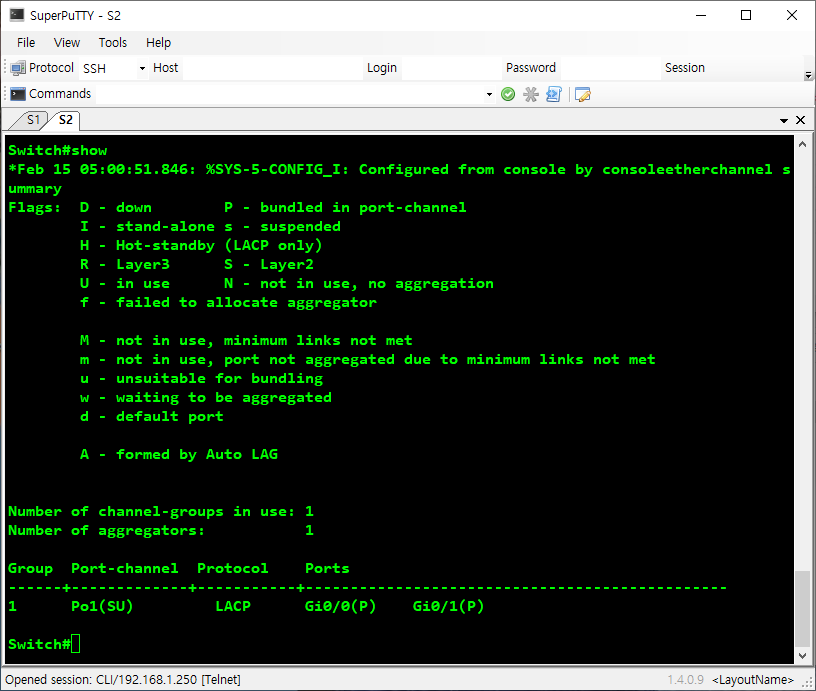The image size is (816, 691).
Task: Click the LayoutName status bar entry
Action: (753, 680)
